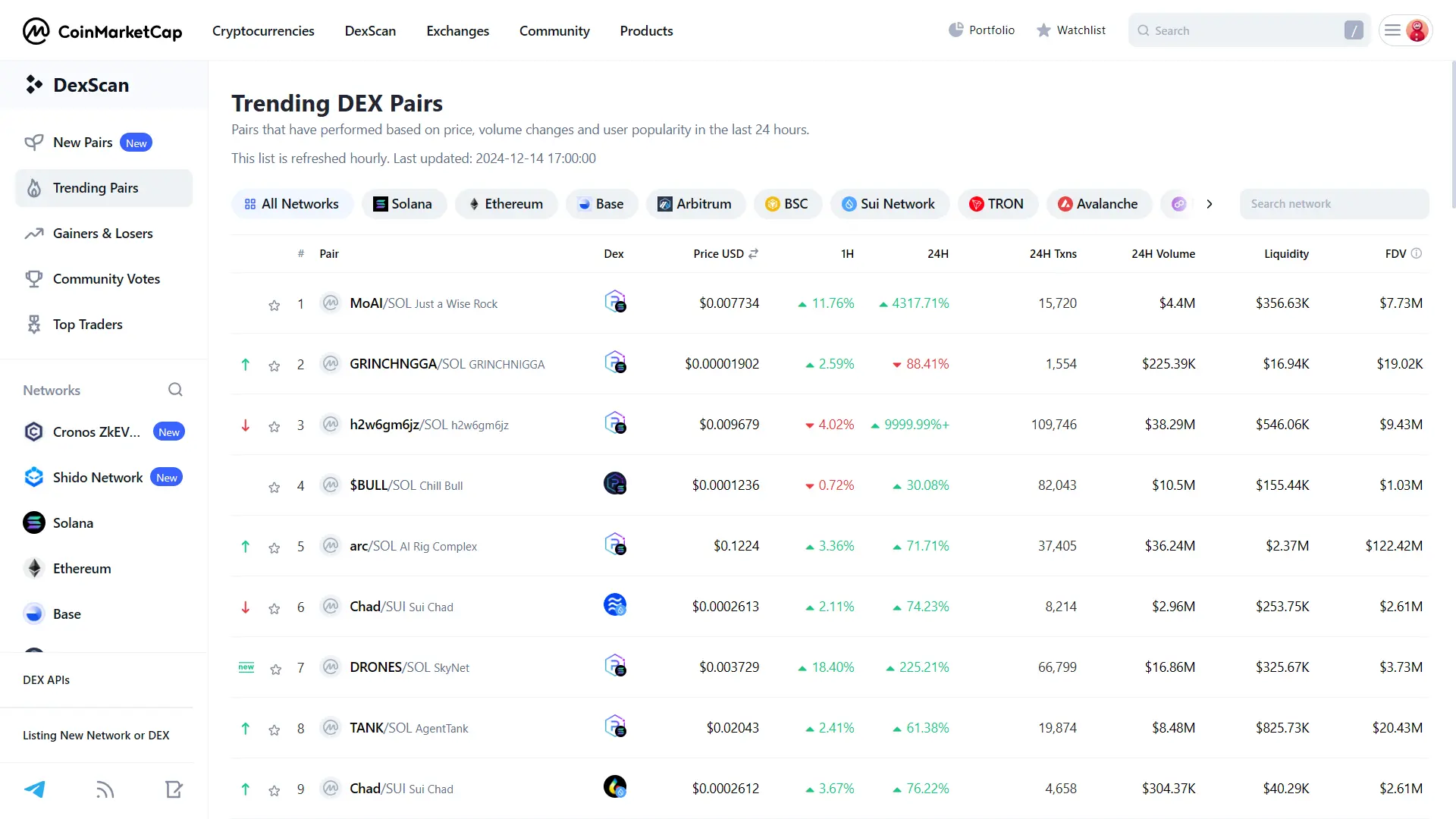
Task: Click the Dex icon for MoAI/SOL
Action: pyautogui.click(x=615, y=302)
